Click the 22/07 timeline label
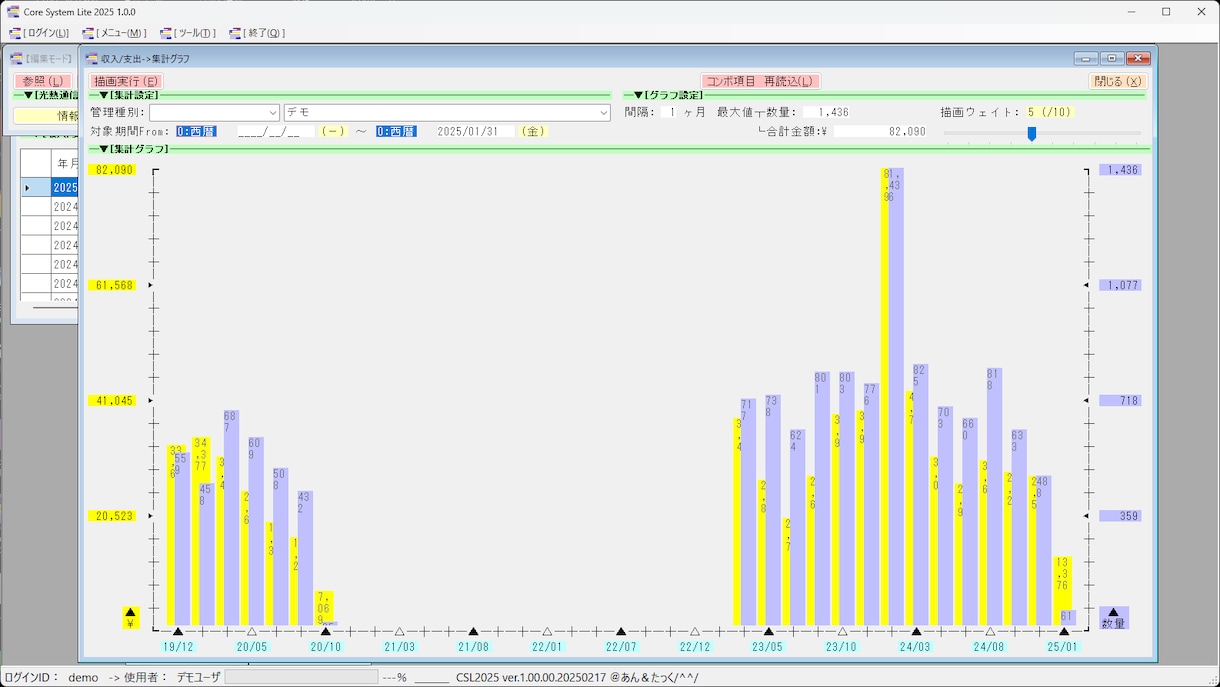1220x687 pixels. click(x=621, y=647)
